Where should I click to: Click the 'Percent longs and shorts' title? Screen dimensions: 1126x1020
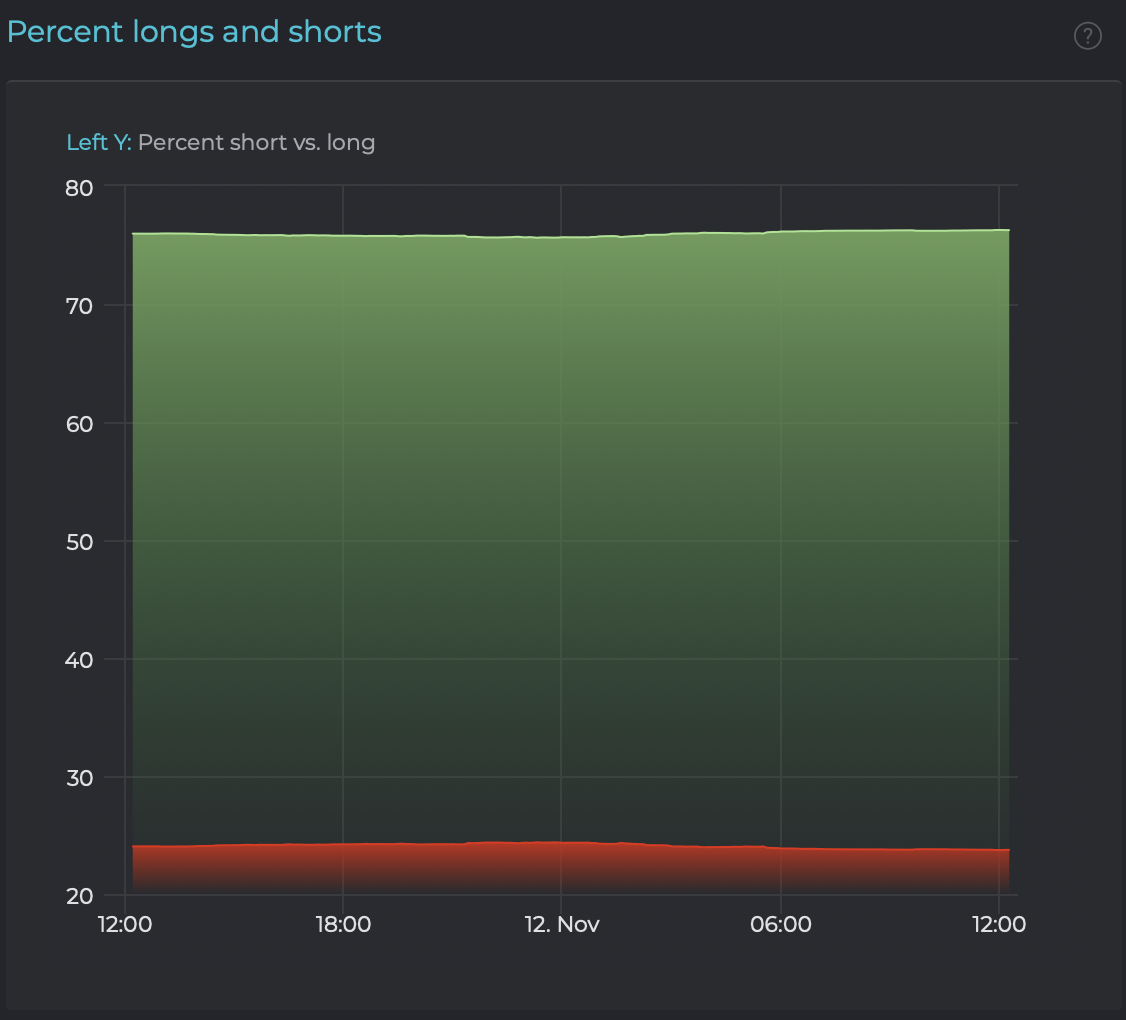point(194,32)
